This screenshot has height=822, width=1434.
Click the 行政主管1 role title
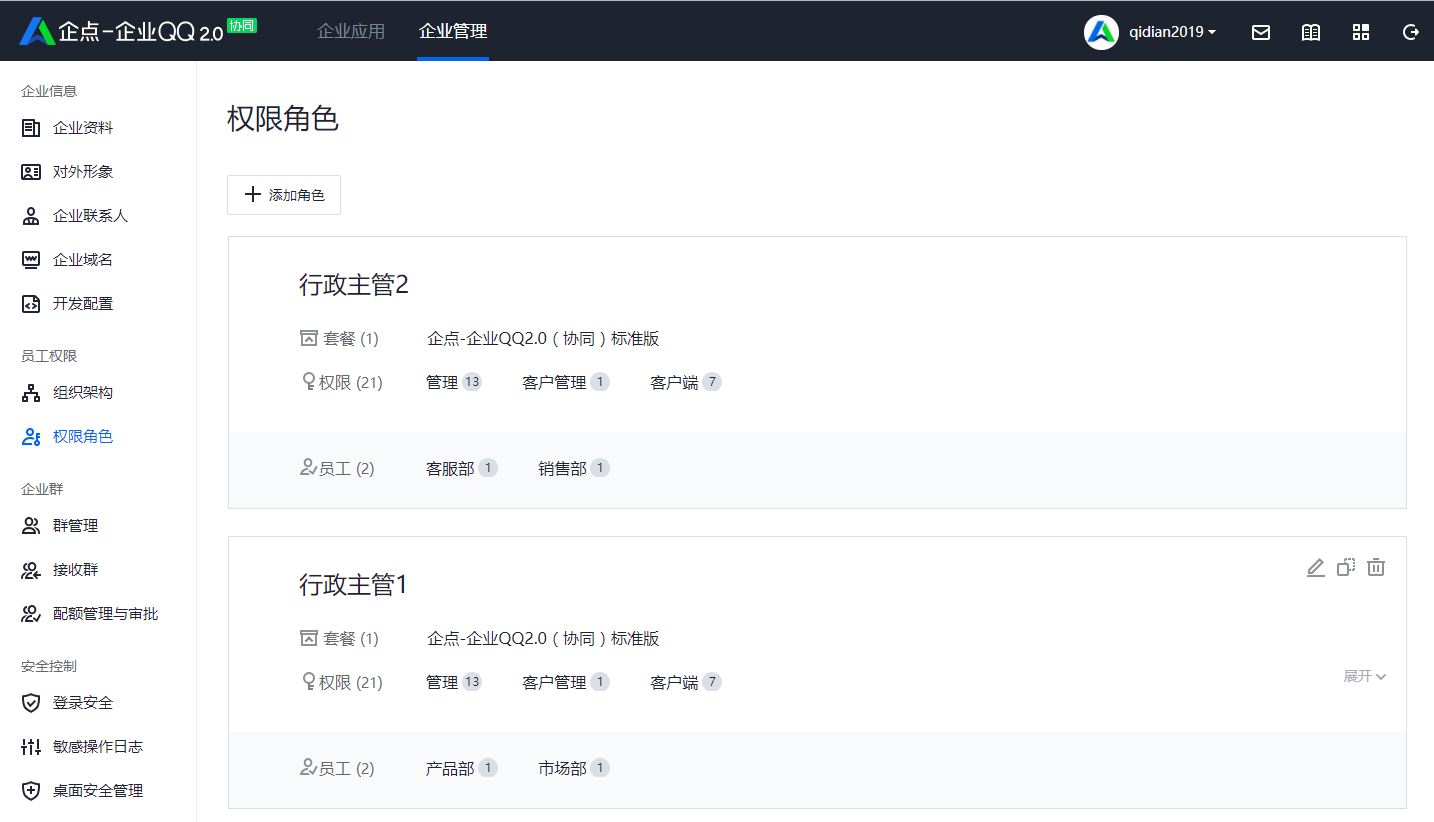click(354, 585)
